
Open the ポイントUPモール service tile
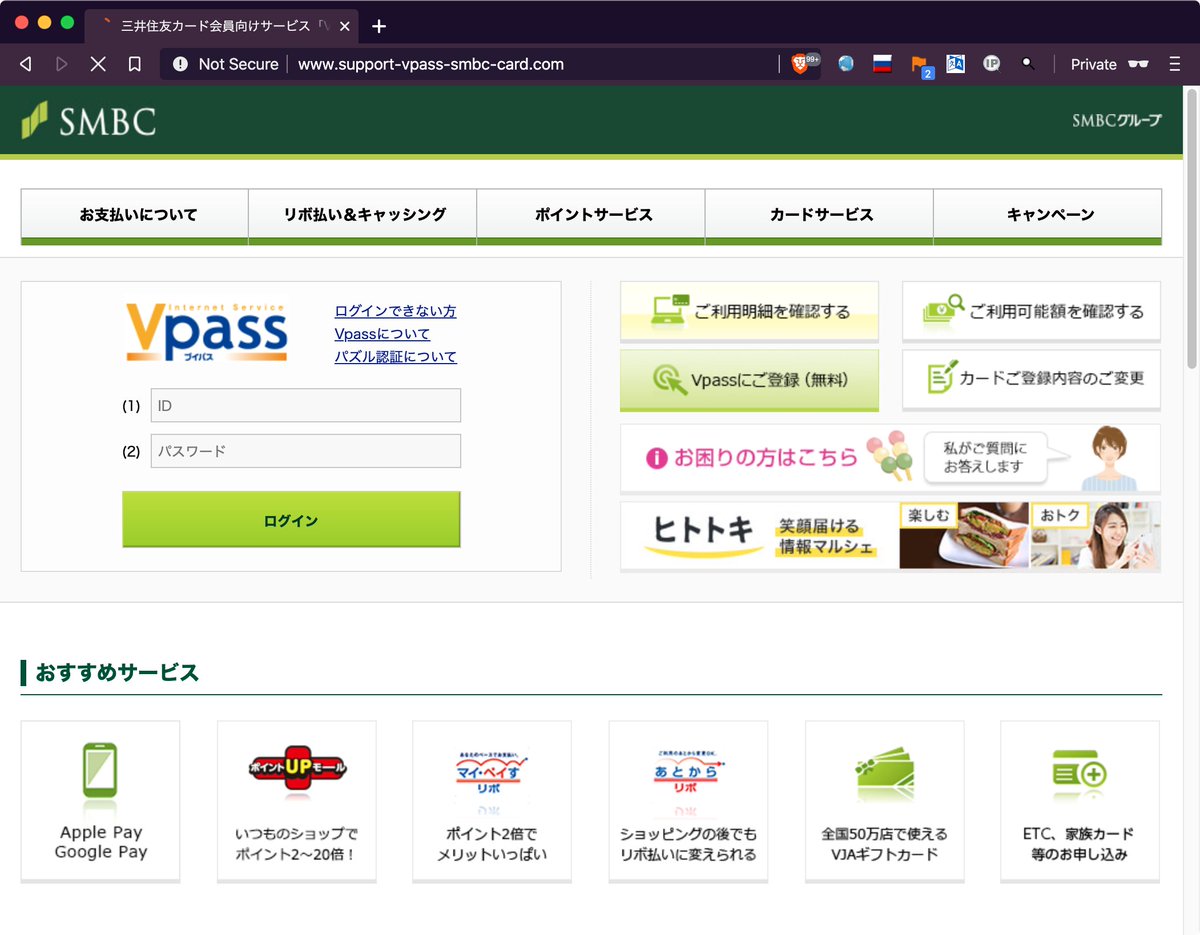point(296,802)
